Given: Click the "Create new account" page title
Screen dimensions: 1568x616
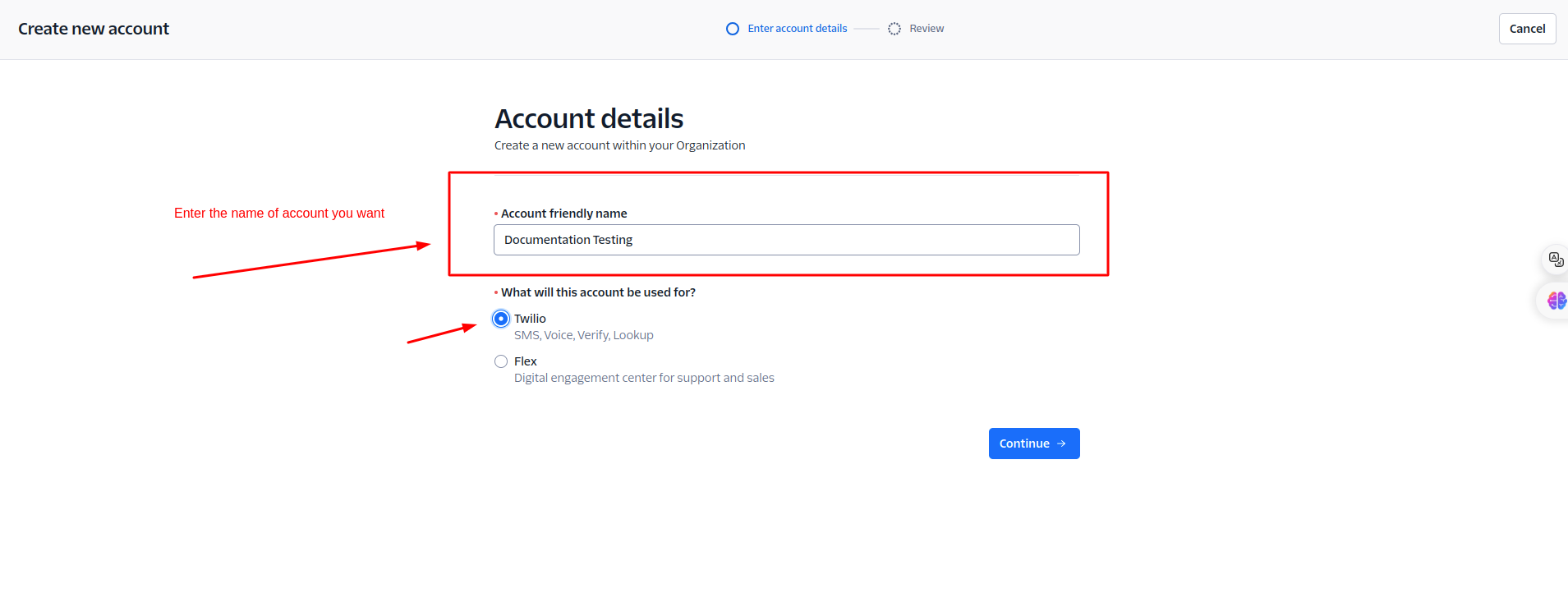Looking at the screenshot, I should click(93, 28).
